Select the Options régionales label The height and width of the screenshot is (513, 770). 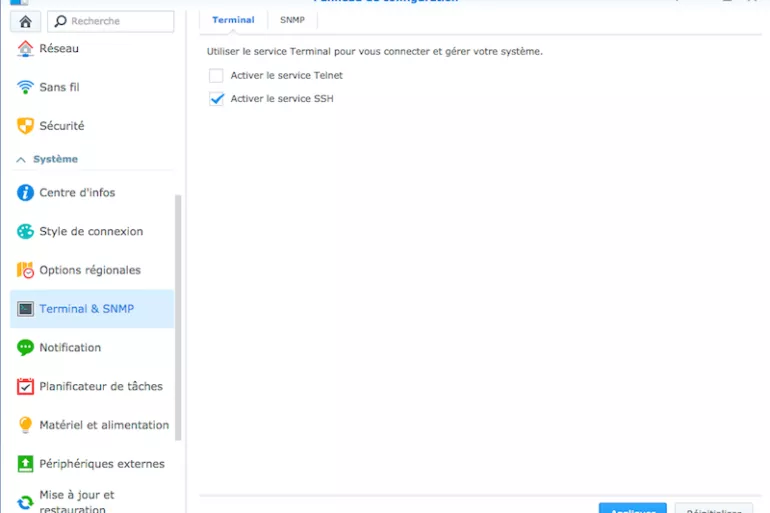point(90,270)
